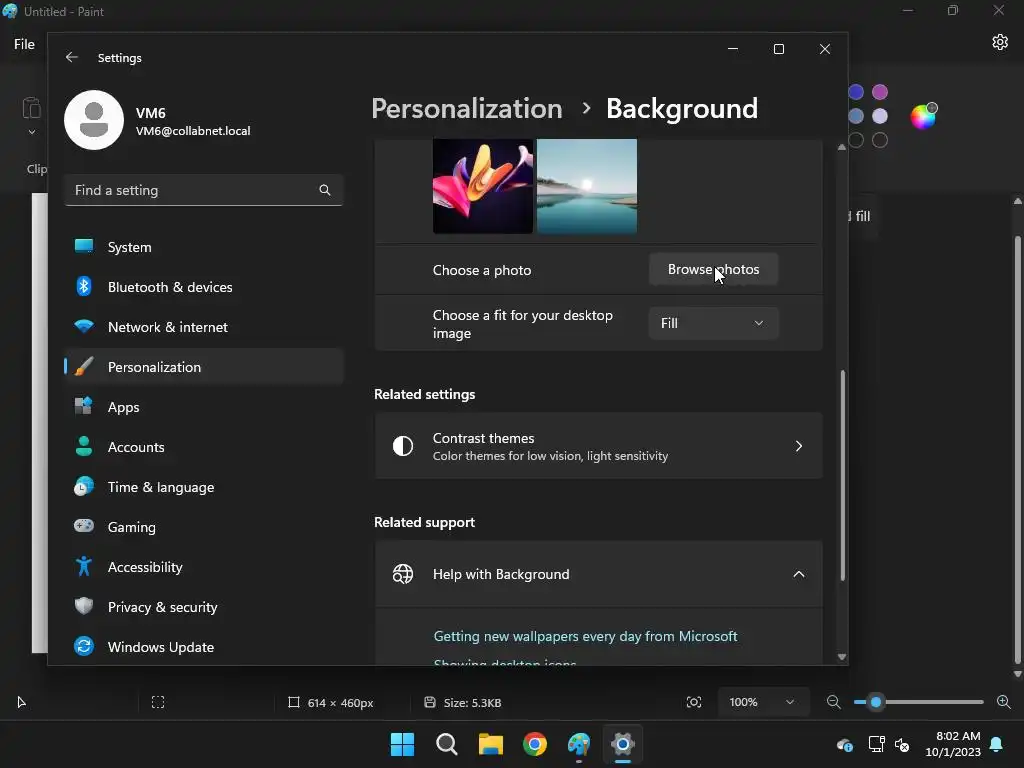Select the colorful abstract wallpaper thumbnail

(x=483, y=186)
